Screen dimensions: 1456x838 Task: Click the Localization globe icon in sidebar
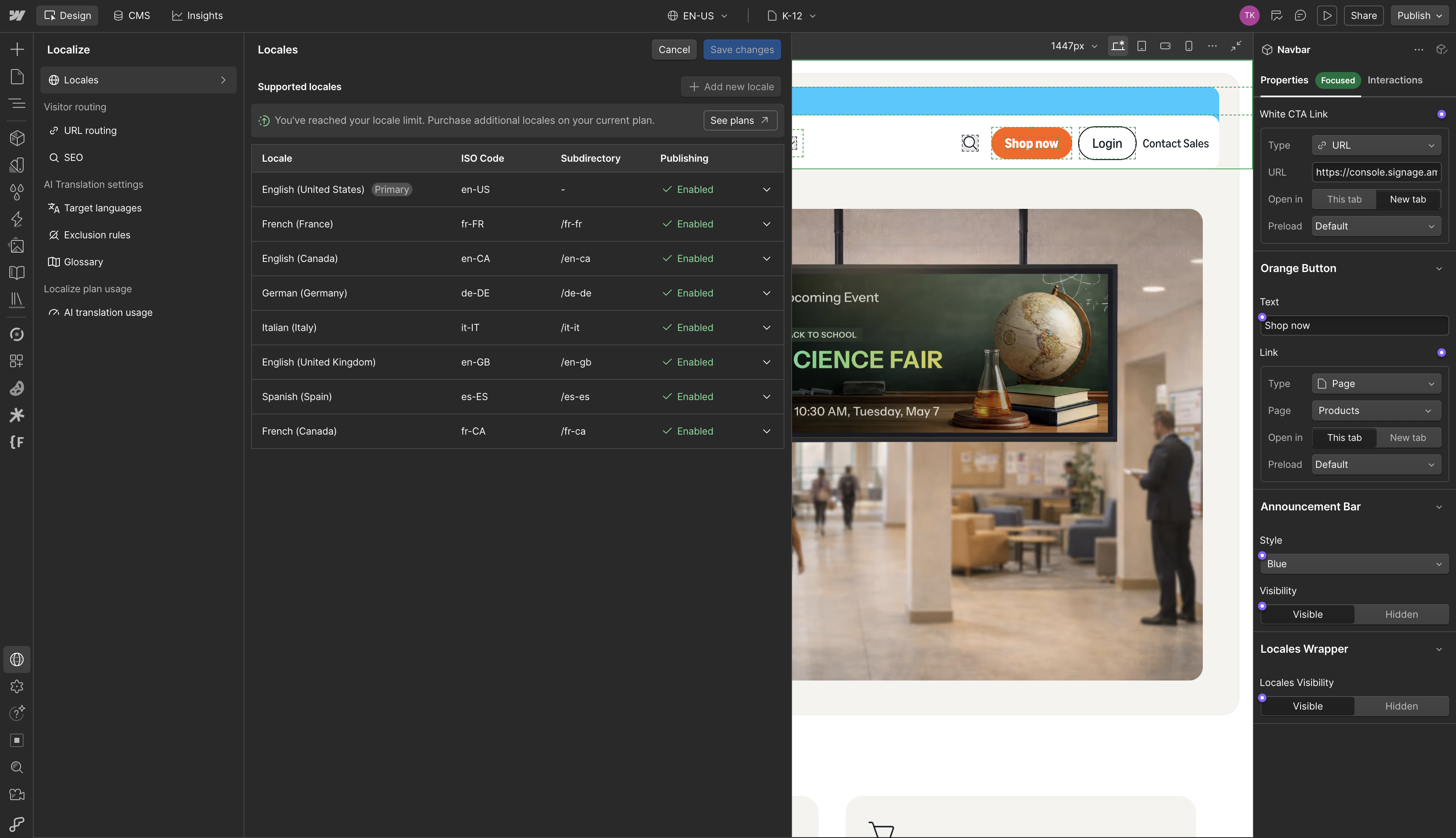tap(17, 659)
